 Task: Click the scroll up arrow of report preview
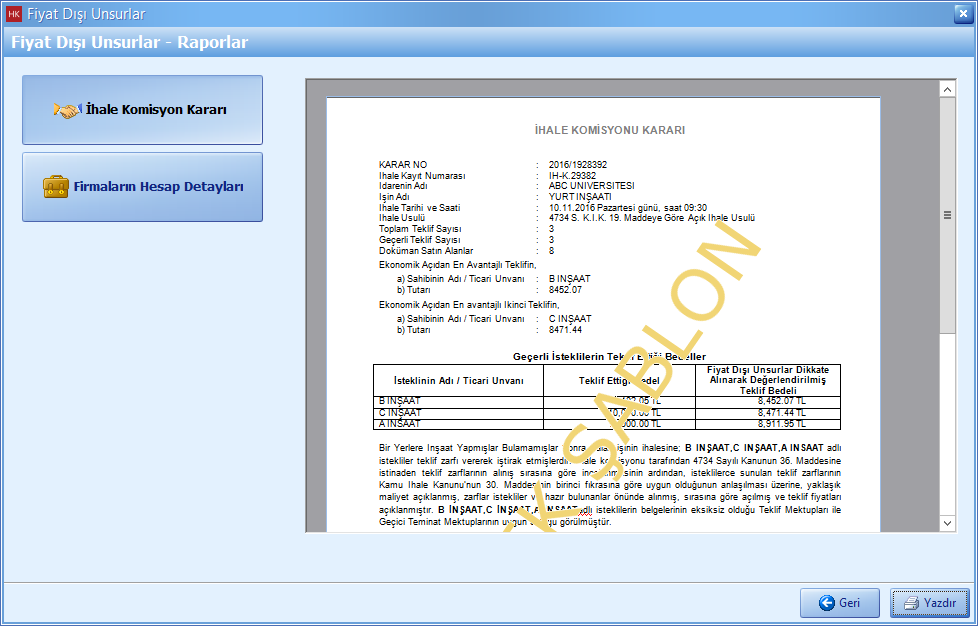[x=947, y=90]
